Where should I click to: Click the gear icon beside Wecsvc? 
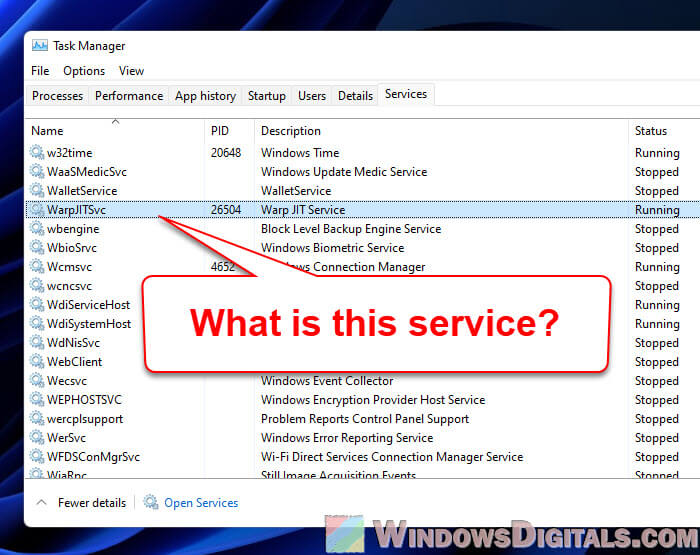(x=37, y=380)
